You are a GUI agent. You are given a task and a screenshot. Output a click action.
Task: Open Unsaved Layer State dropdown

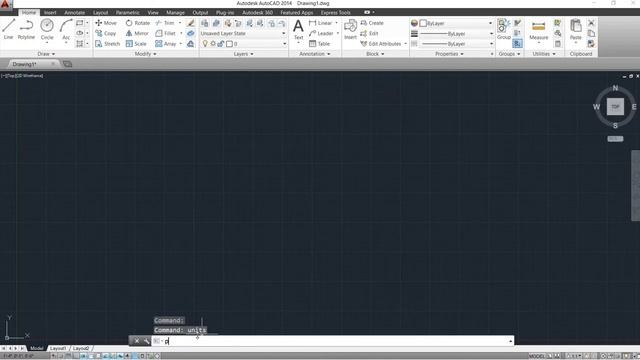click(x=243, y=33)
